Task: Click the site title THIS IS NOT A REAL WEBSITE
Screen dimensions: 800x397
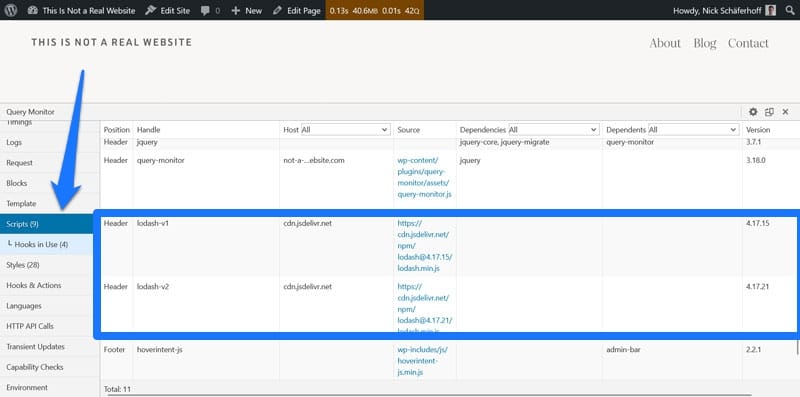Action: [x=111, y=42]
